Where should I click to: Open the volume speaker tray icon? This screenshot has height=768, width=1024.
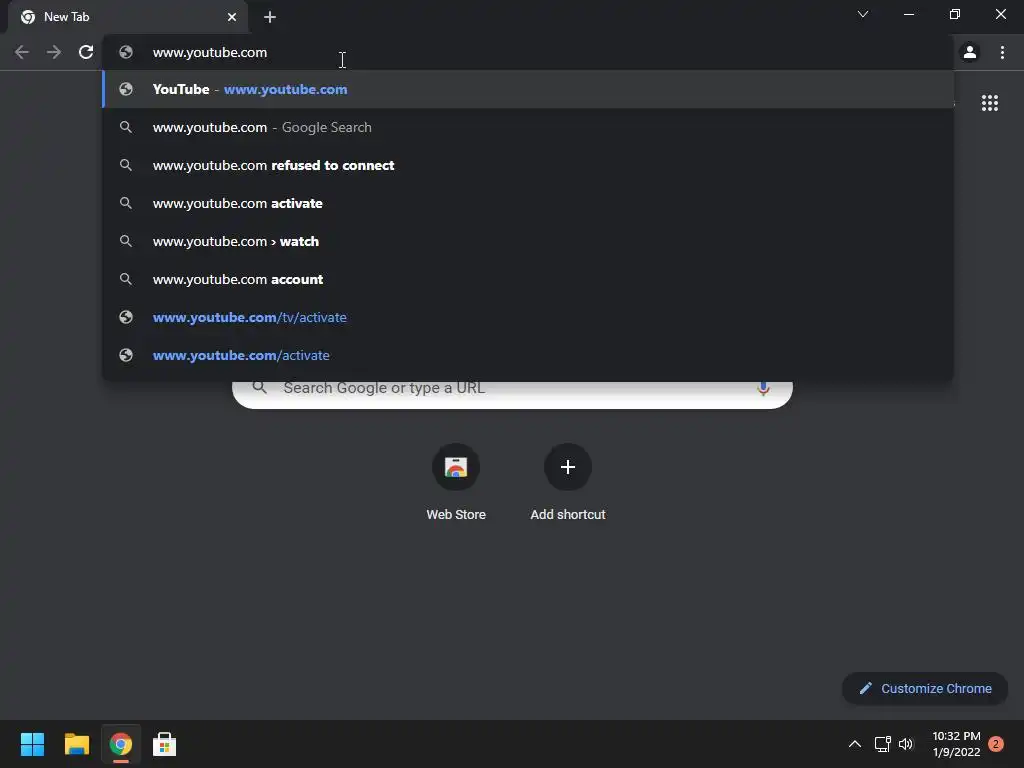(906, 744)
